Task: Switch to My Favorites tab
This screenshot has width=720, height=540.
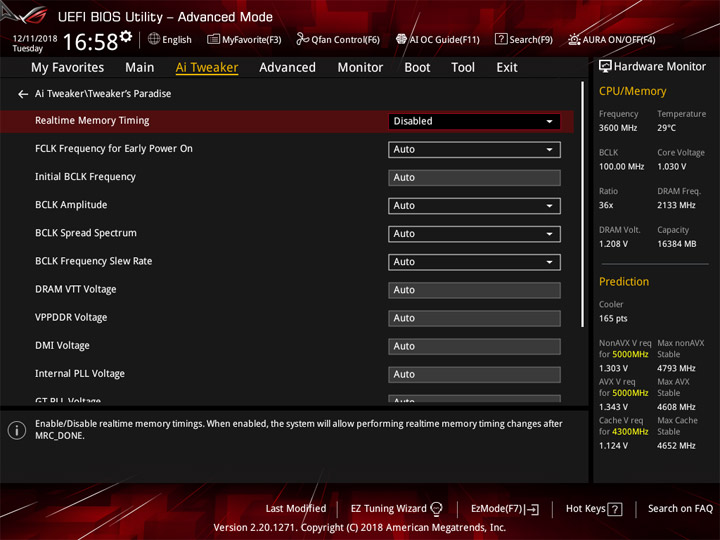Action: pos(68,68)
